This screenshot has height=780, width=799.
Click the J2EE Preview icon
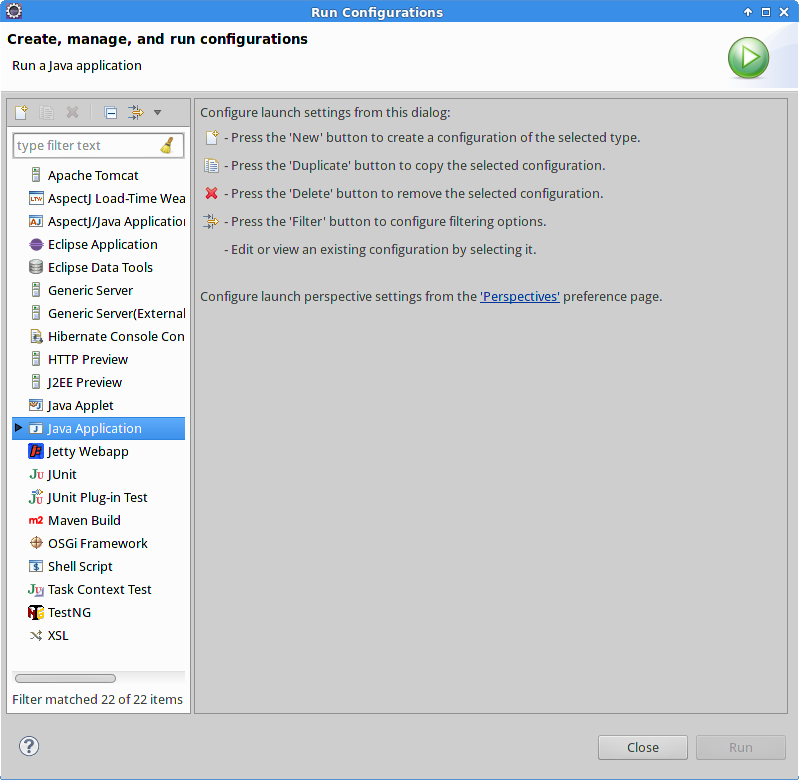36,382
